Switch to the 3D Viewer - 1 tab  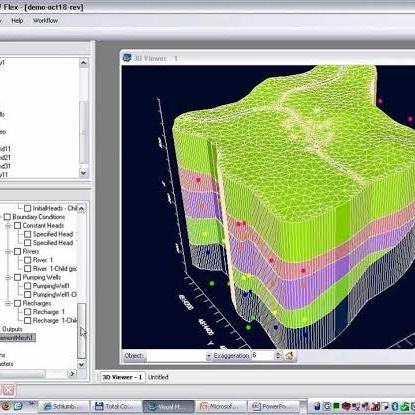(x=122, y=377)
